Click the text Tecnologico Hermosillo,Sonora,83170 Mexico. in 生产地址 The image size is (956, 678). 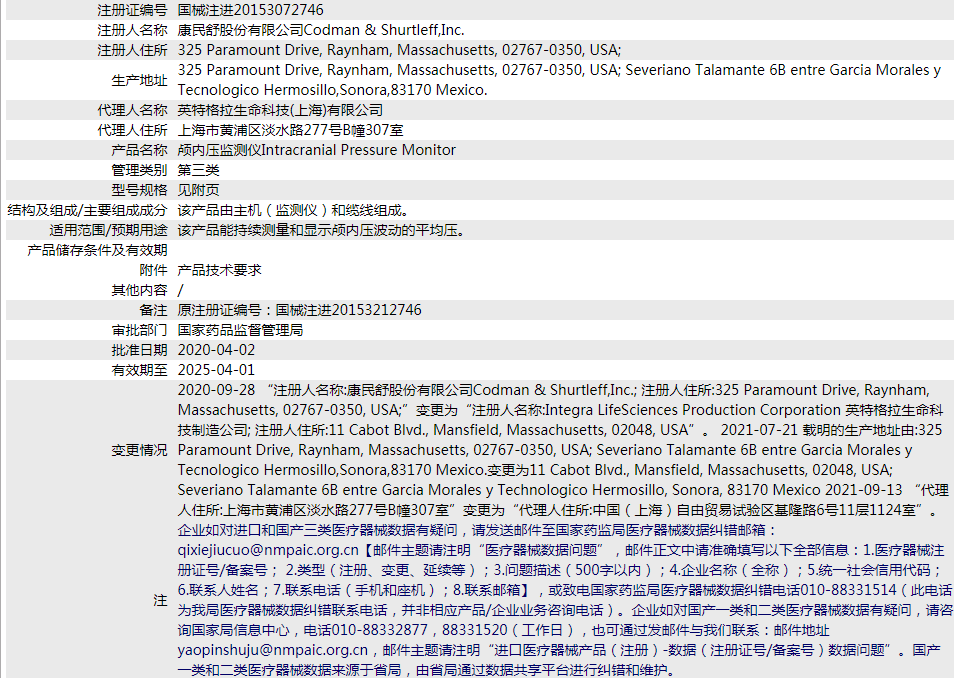pos(332,90)
